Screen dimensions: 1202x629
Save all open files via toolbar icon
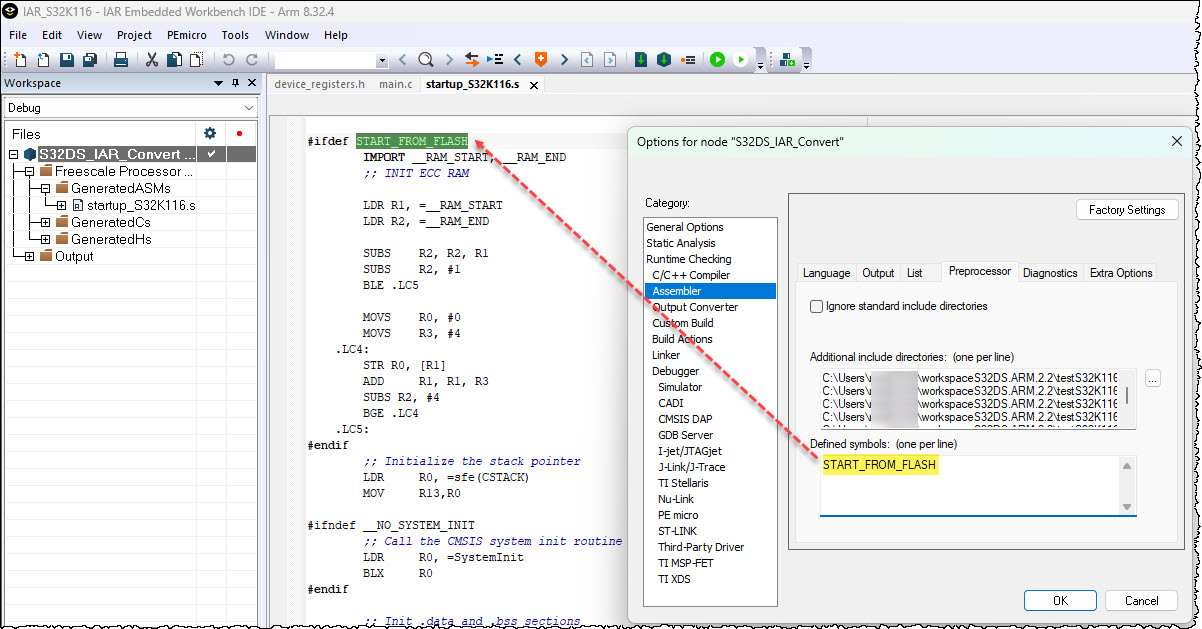click(x=88, y=60)
